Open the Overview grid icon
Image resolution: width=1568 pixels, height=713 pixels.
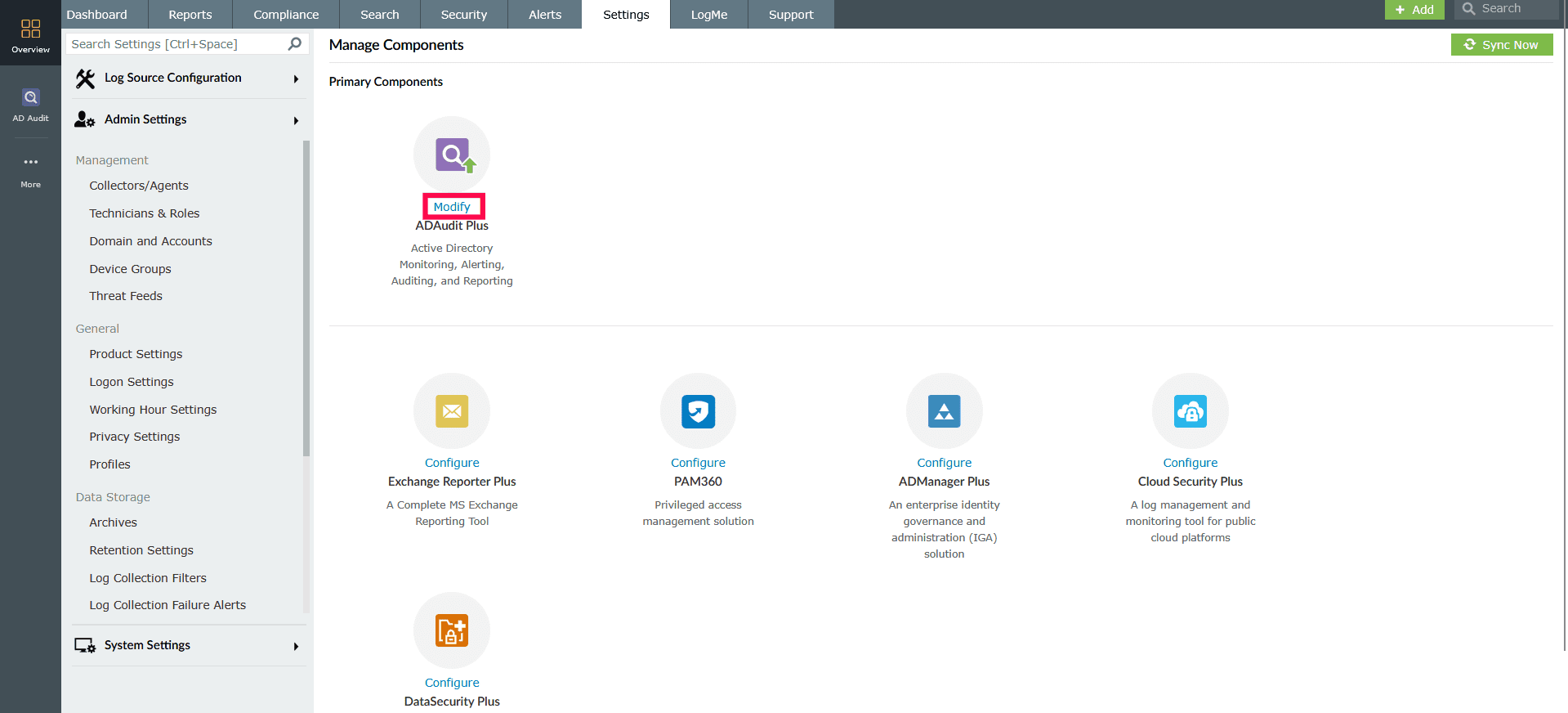click(30, 29)
